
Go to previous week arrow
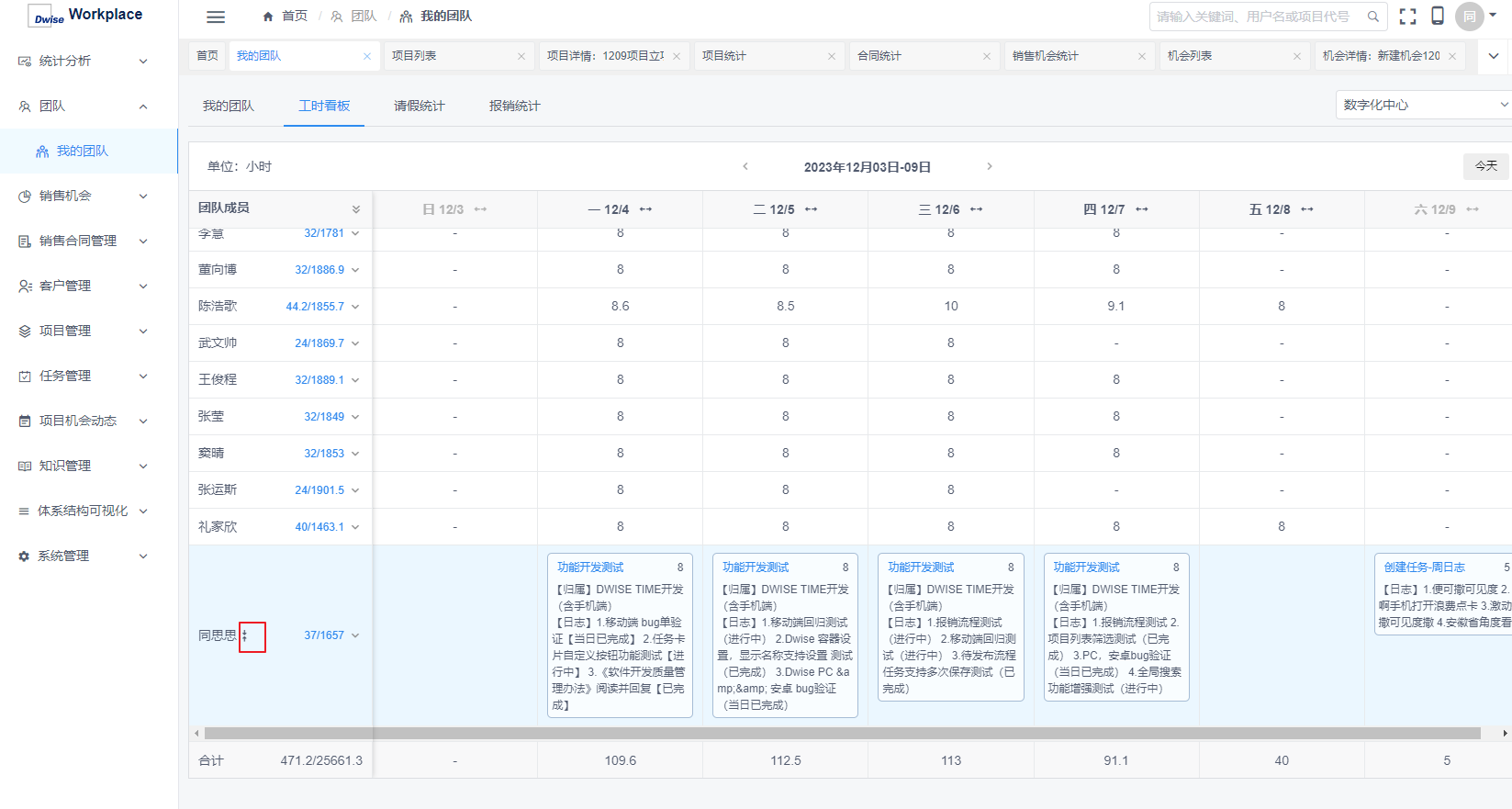point(745,166)
